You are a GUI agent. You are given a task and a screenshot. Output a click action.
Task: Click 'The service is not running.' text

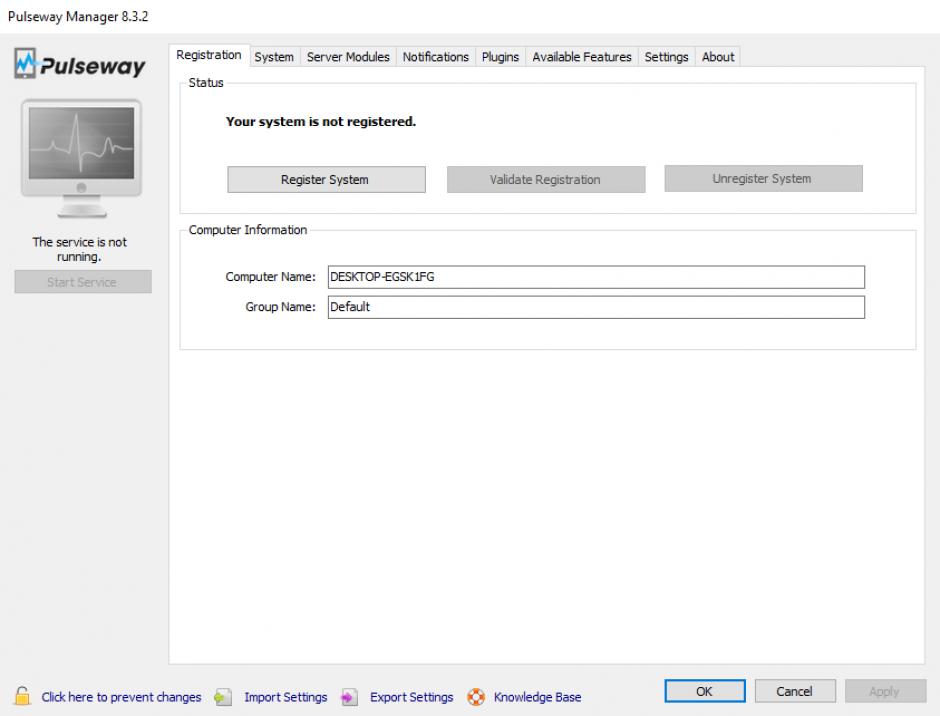[x=80, y=249]
